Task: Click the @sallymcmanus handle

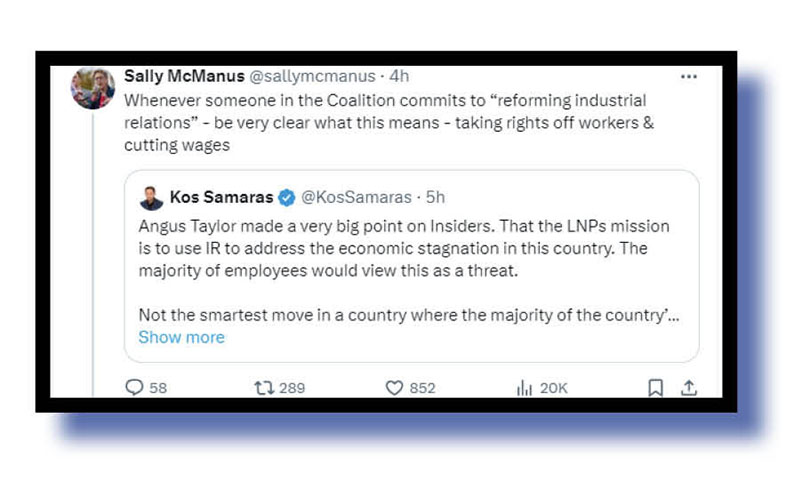Action: click(x=311, y=76)
